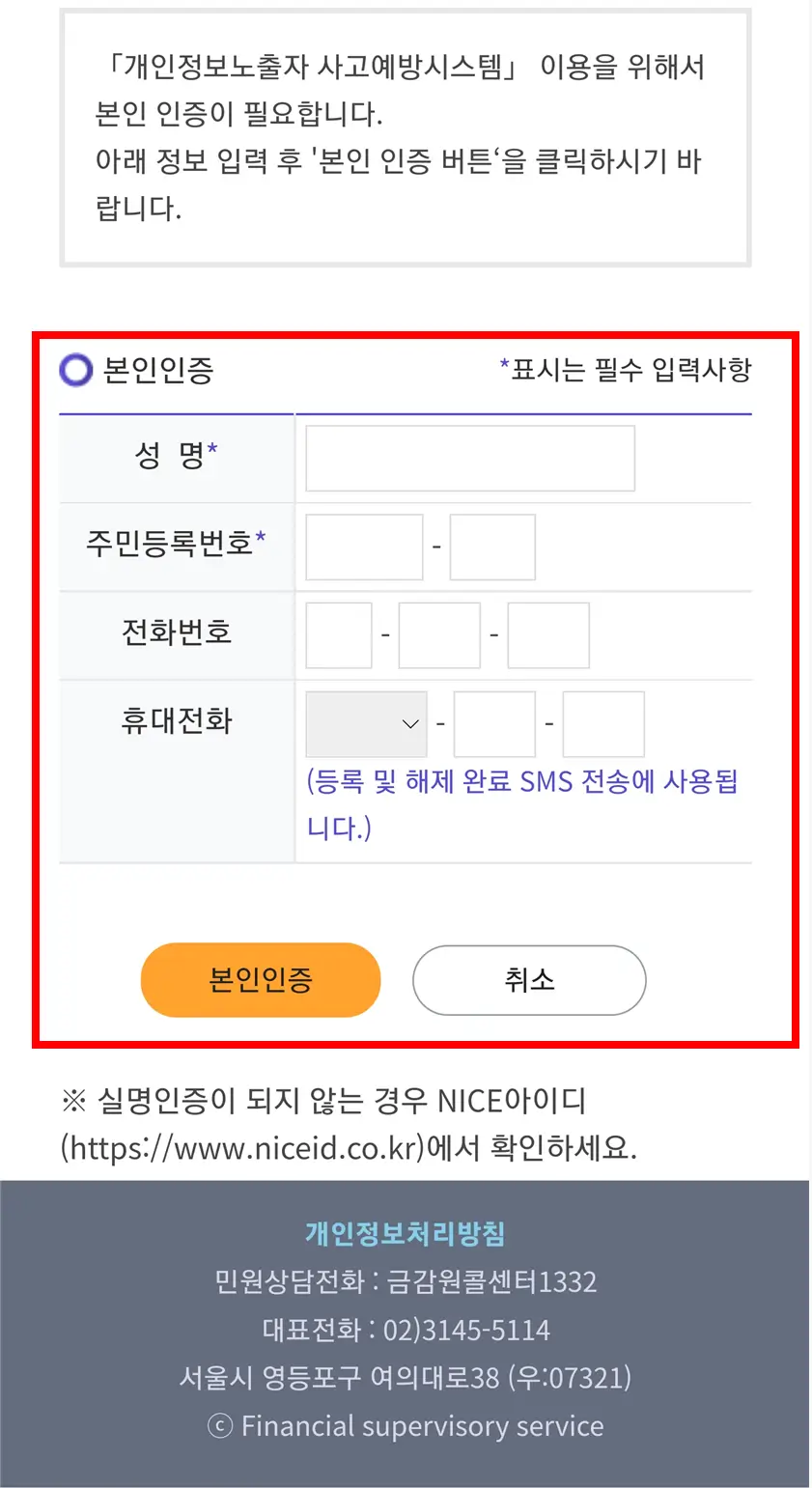The width and height of the screenshot is (812, 1488).
Task: Click the second 주민등록번호 digits field
Action: pyautogui.click(x=492, y=547)
